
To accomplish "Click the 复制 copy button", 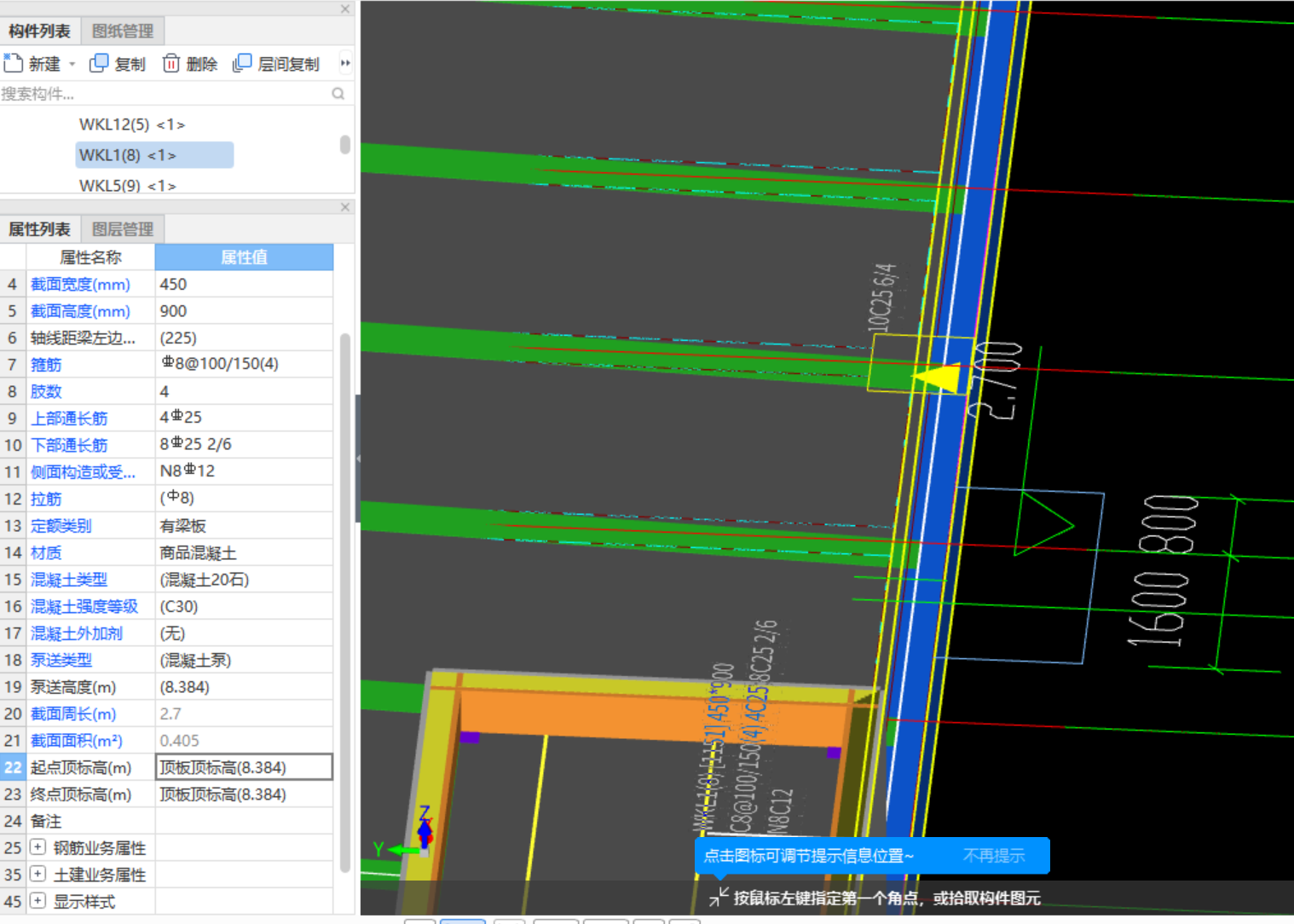I will pyautogui.click(x=118, y=64).
